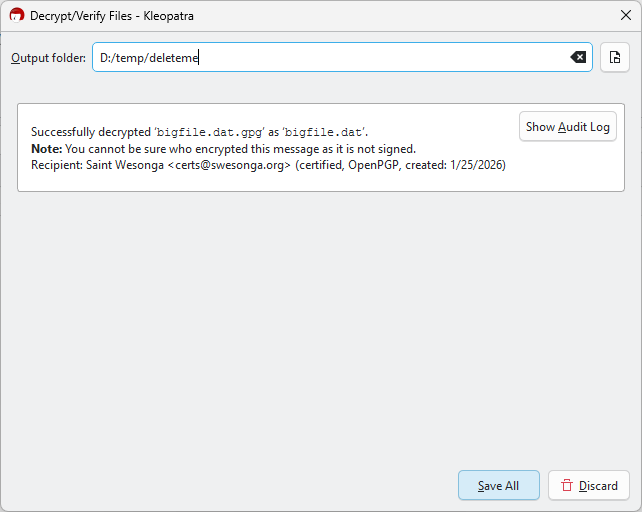Focus the Output folder path field
642x512 pixels.
point(330,58)
